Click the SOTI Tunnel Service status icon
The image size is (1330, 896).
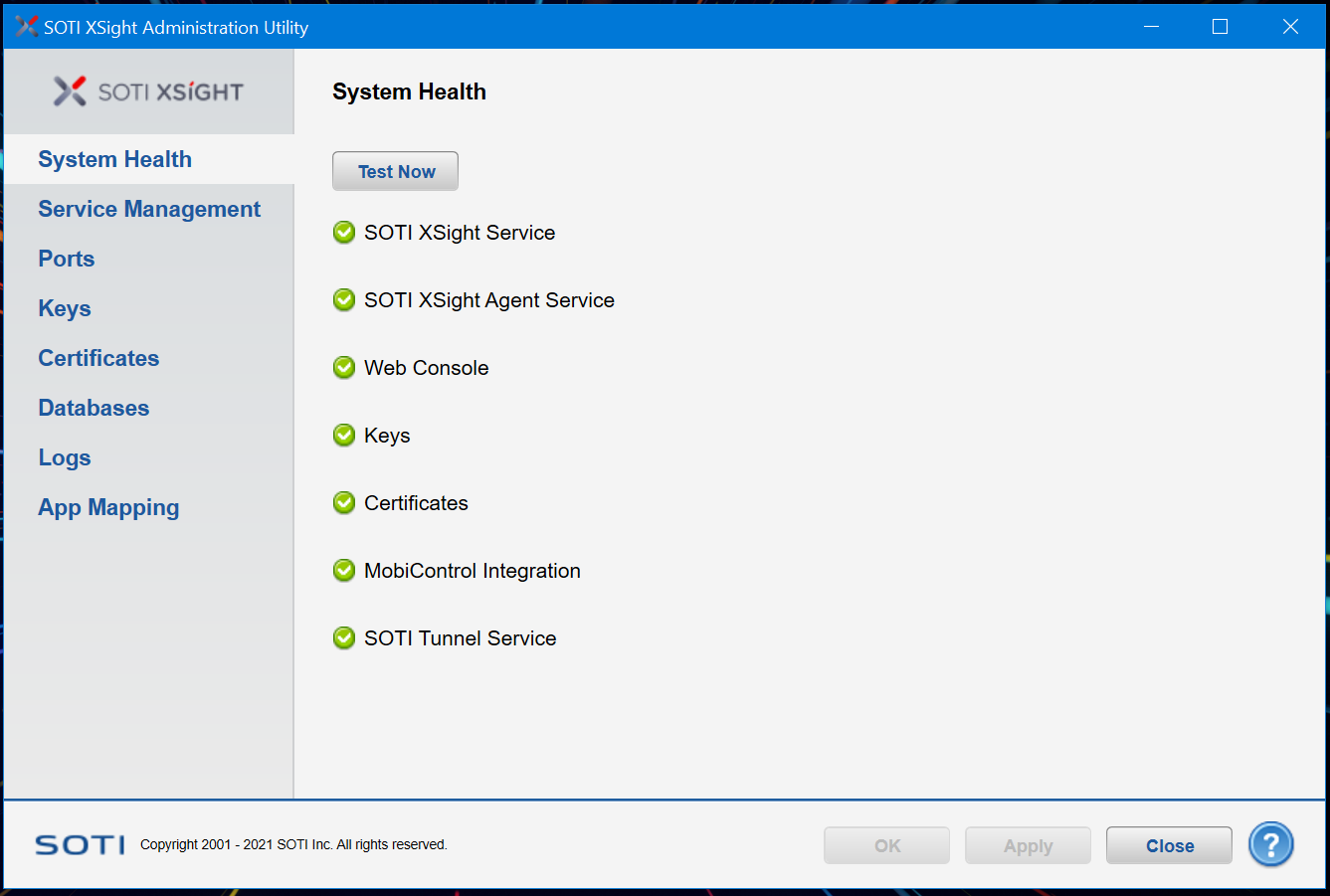pyautogui.click(x=344, y=638)
